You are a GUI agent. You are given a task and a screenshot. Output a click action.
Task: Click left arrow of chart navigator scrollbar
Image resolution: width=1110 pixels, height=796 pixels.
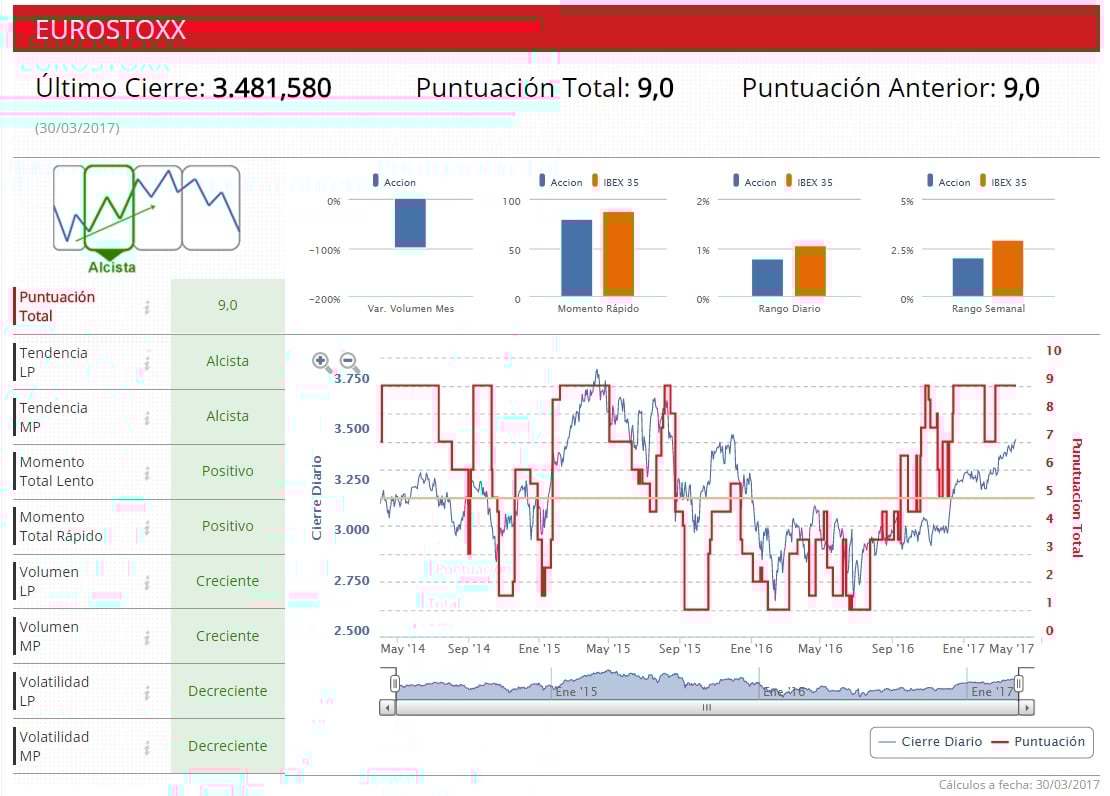(x=387, y=707)
